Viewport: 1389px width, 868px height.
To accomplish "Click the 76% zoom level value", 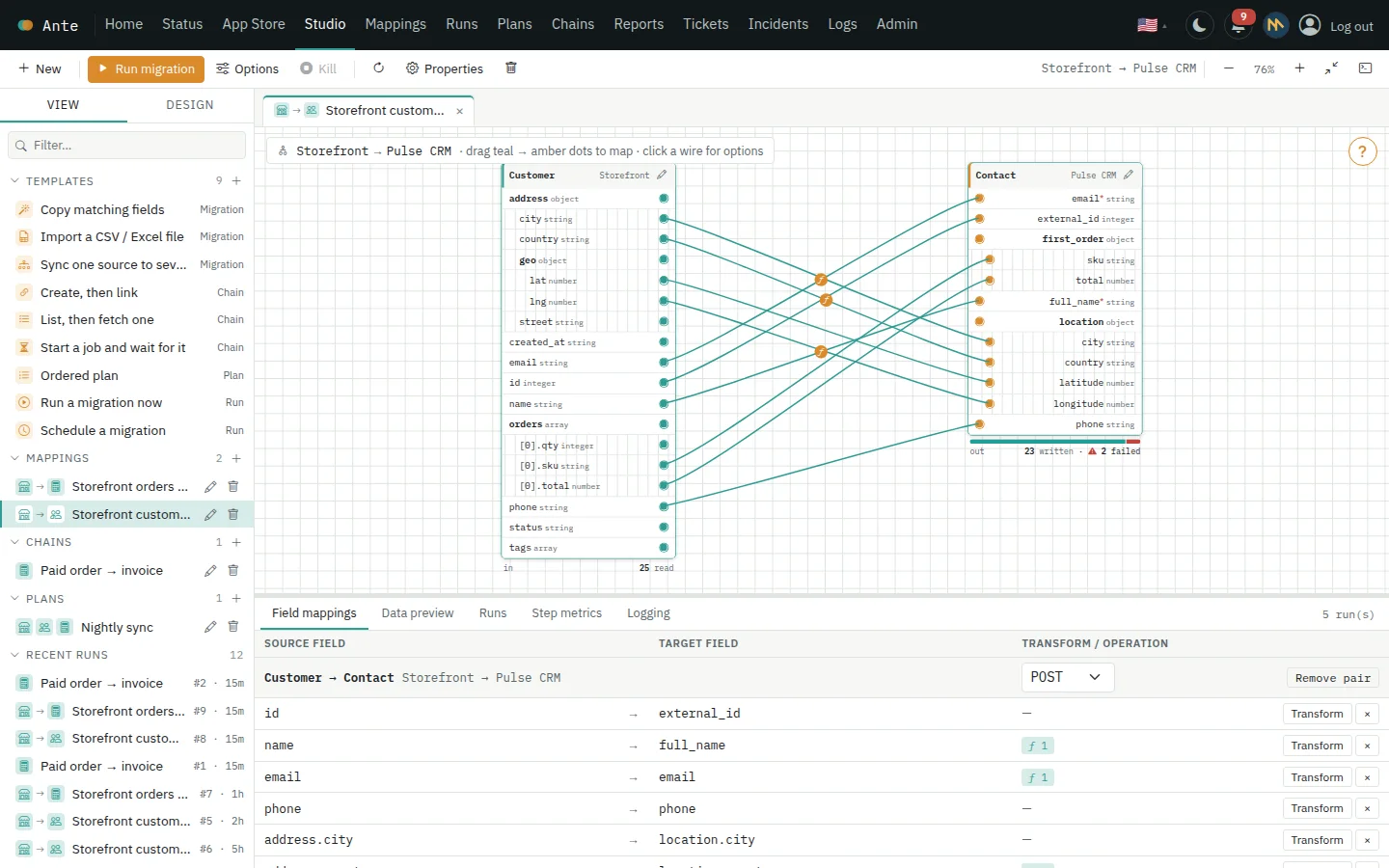I will pos(1264,69).
